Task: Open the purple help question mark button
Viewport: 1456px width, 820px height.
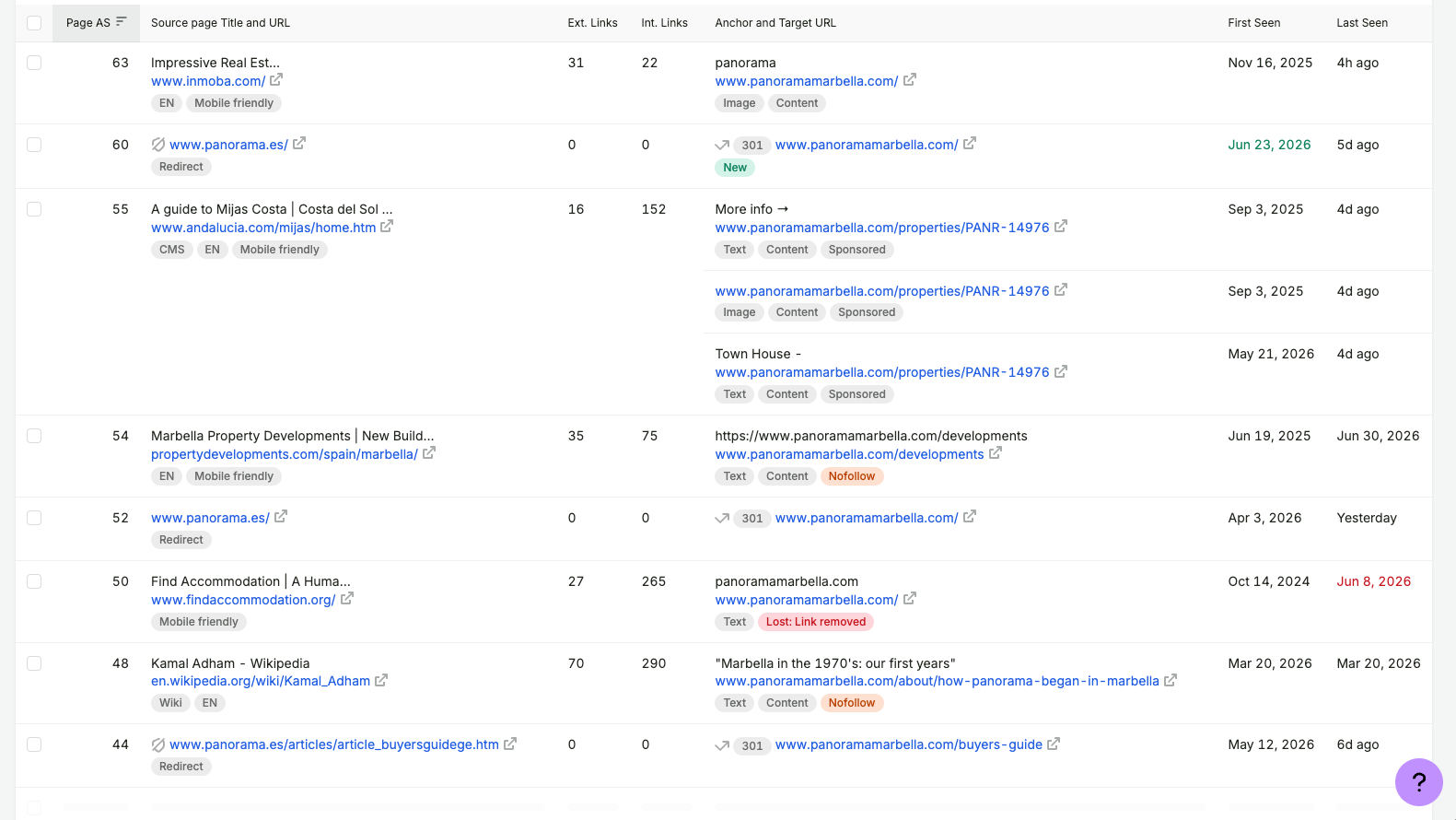Action: point(1419,782)
